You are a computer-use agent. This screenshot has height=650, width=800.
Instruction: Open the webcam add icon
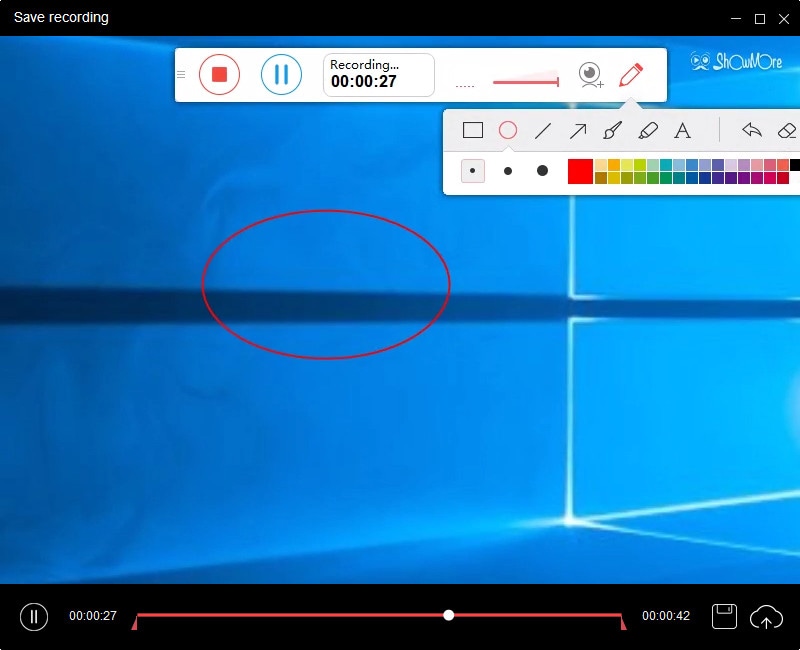tap(591, 75)
